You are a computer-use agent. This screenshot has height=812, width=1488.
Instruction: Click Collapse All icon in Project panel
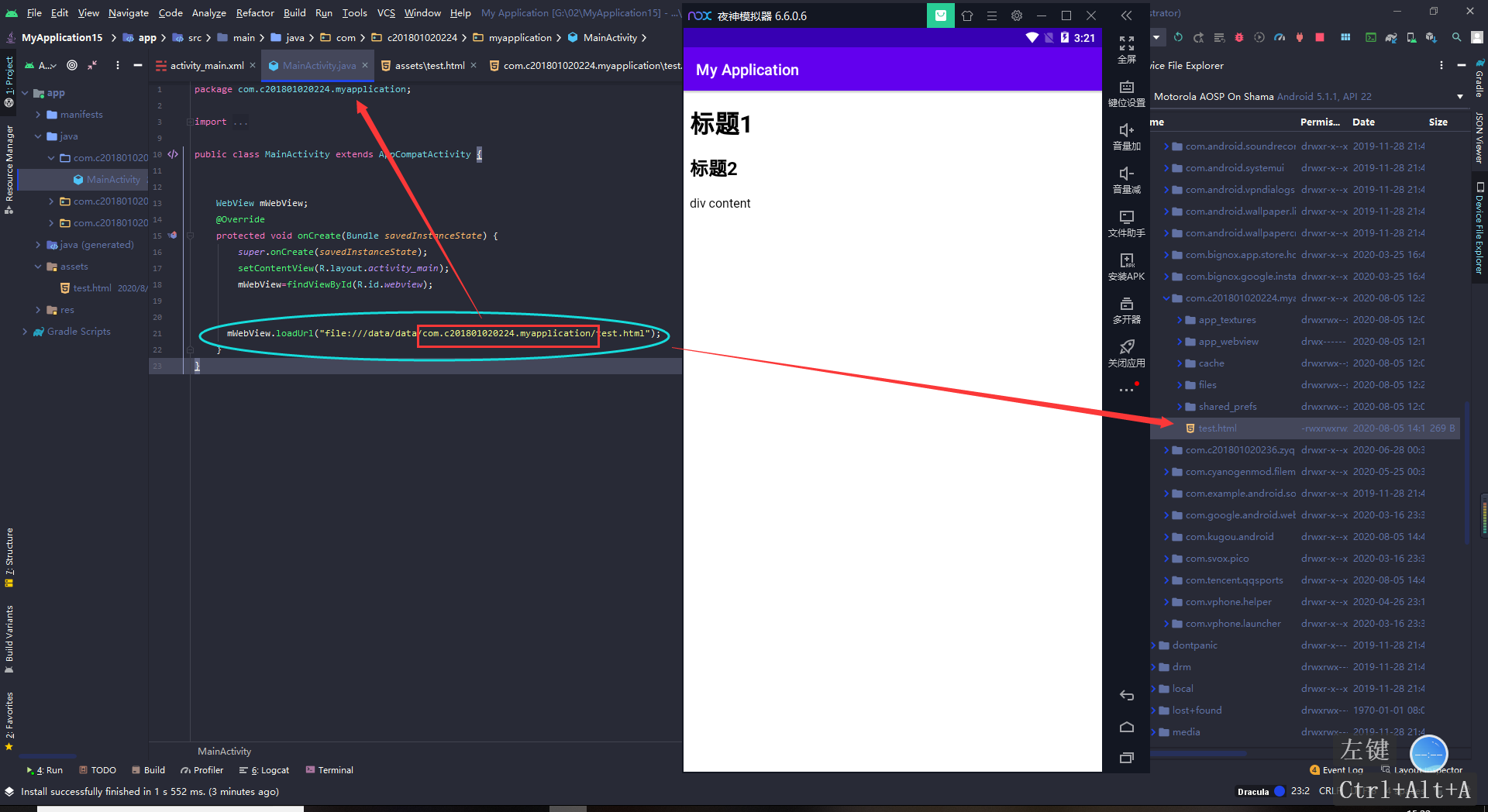pos(92,65)
